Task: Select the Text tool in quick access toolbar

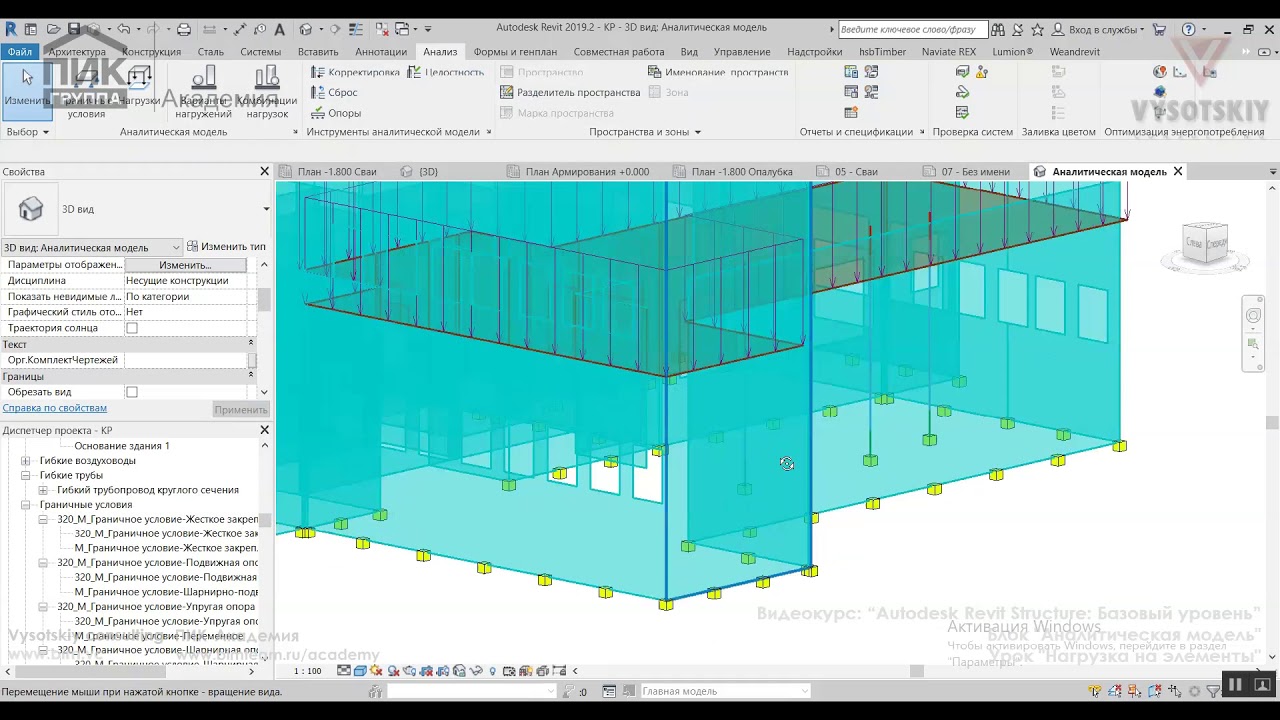Action: click(279, 29)
